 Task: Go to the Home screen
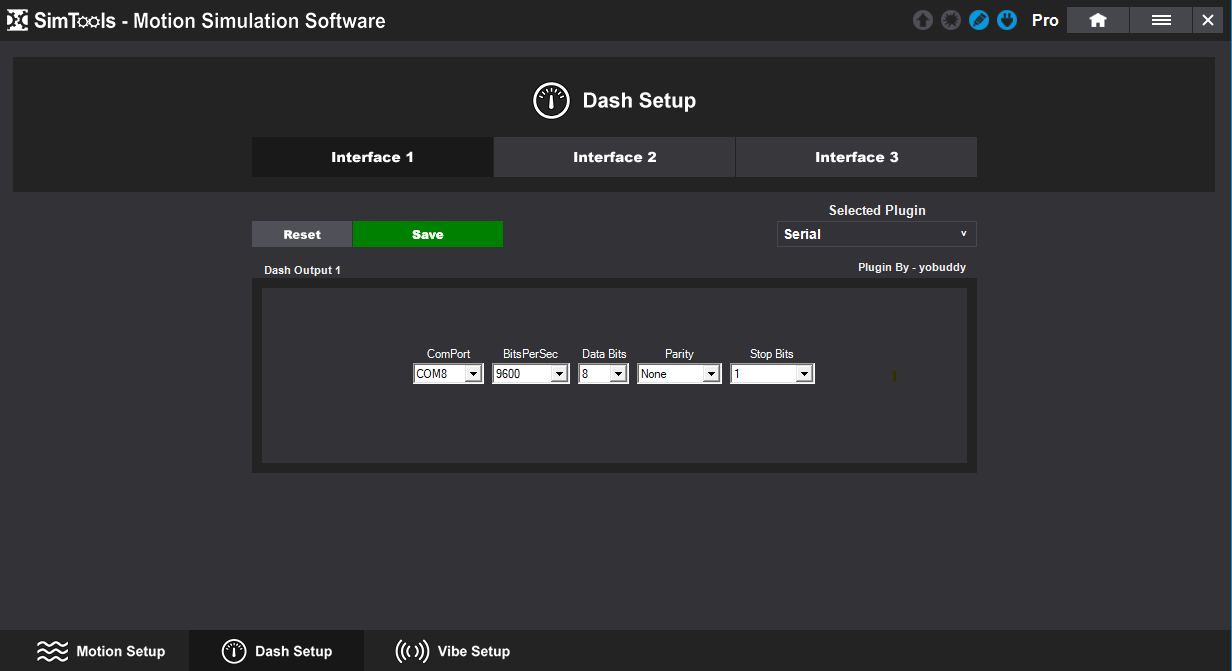click(1097, 20)
